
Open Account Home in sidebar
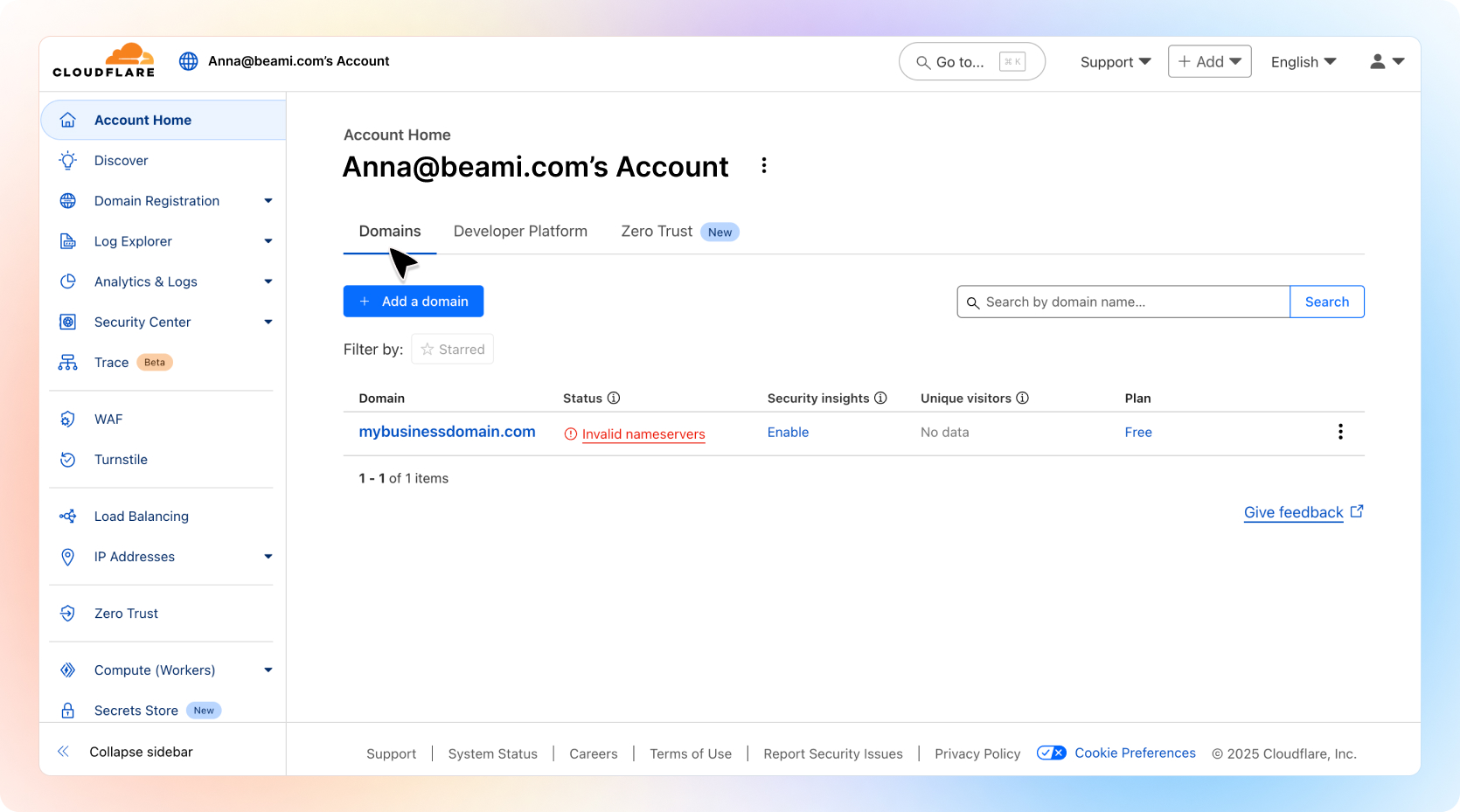click(x=163, y=120)
